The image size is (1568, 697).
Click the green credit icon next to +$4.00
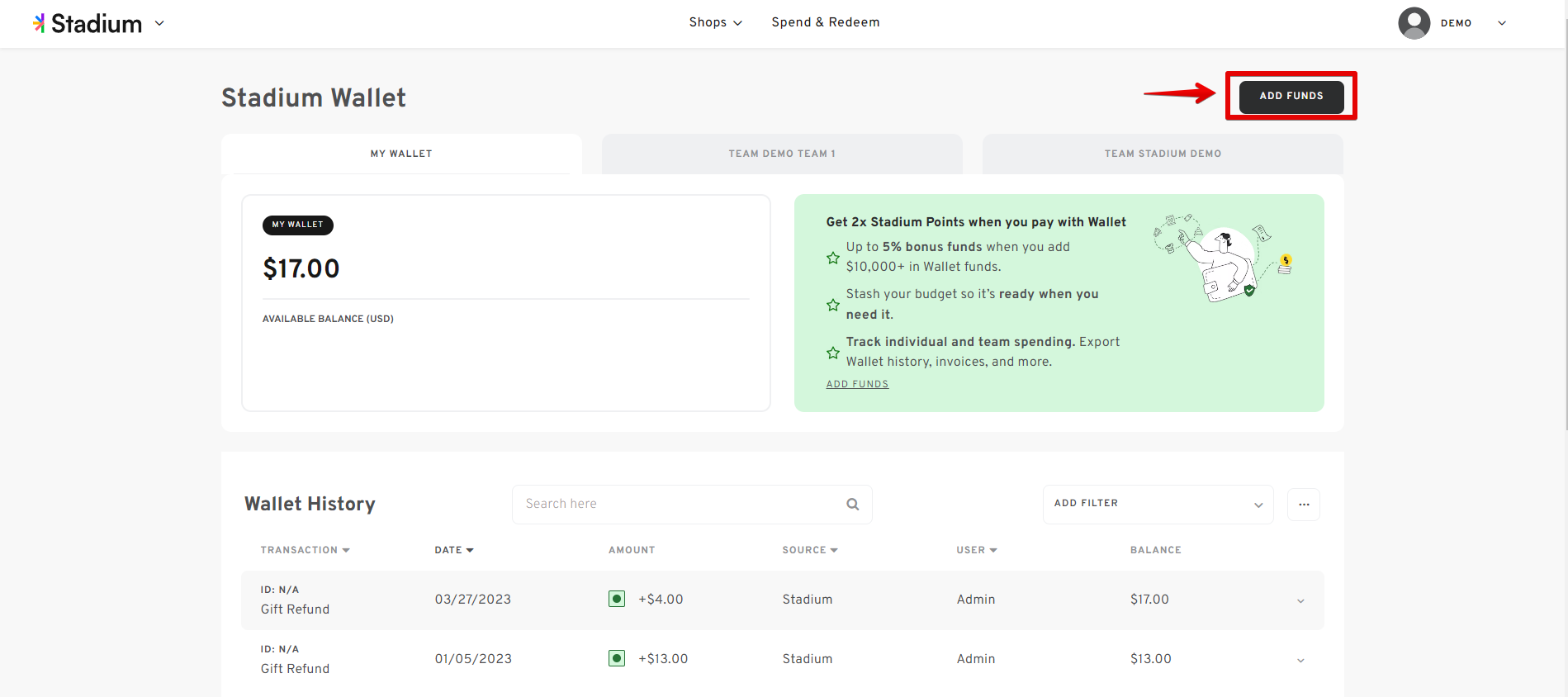coord(617,599)
